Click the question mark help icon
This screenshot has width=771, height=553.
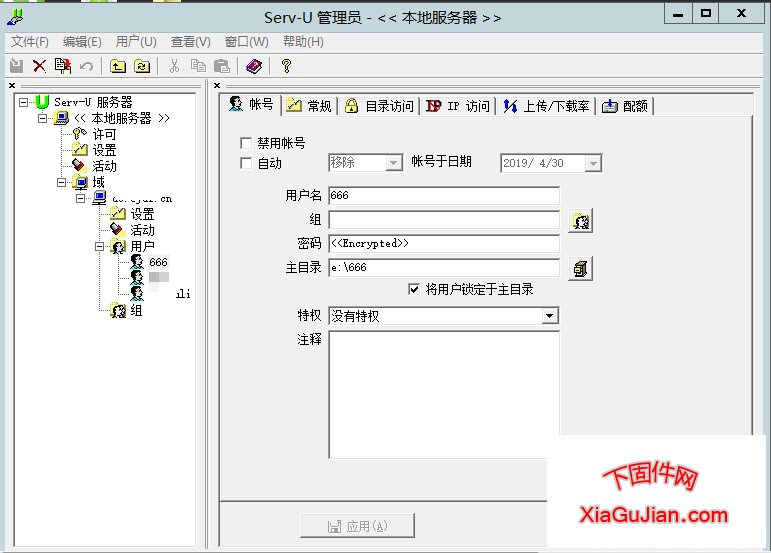[x=286, y=66]
